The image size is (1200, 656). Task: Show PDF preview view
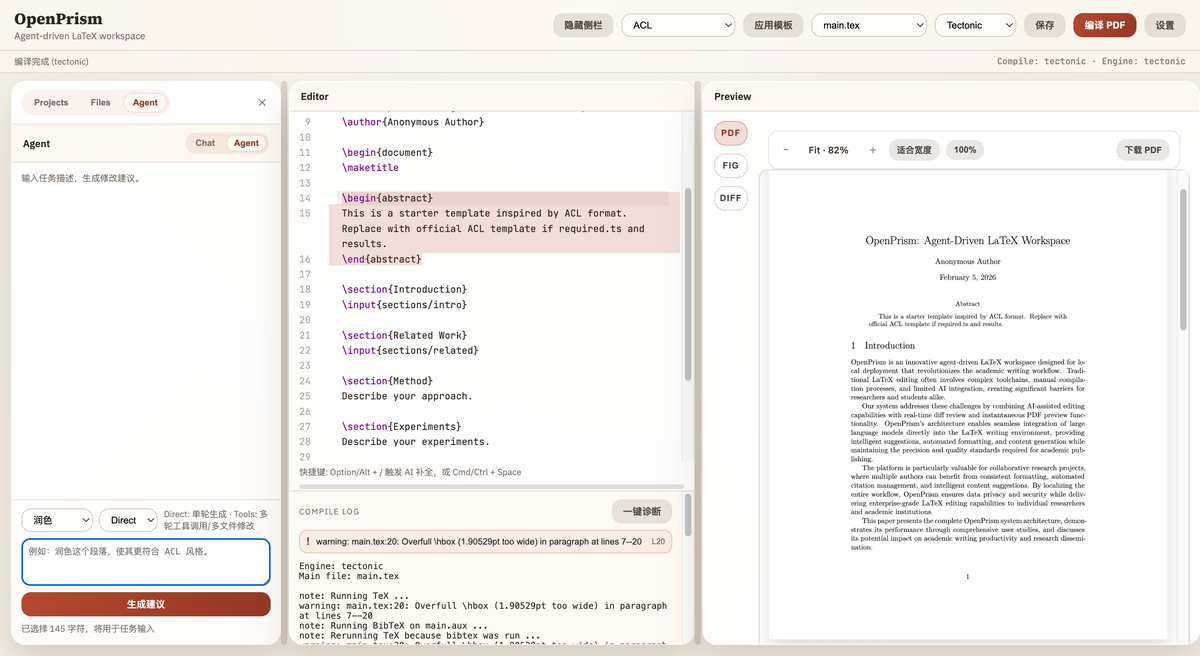pos(731,133)
